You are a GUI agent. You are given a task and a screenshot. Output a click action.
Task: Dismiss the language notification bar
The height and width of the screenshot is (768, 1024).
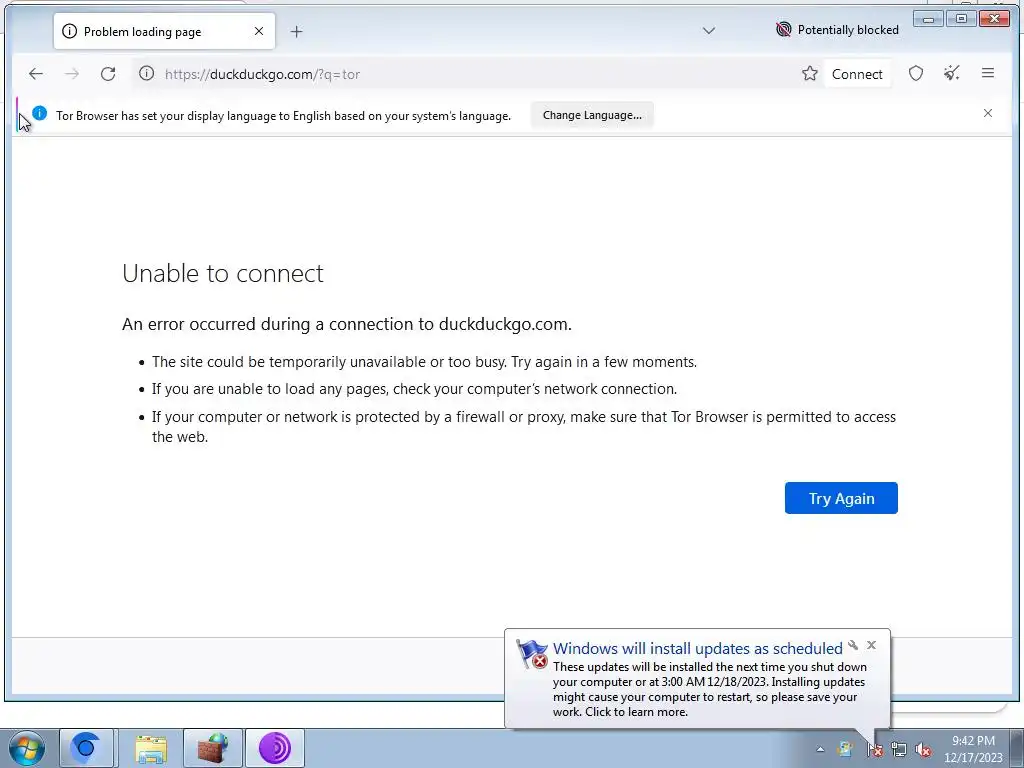(988, 114)
